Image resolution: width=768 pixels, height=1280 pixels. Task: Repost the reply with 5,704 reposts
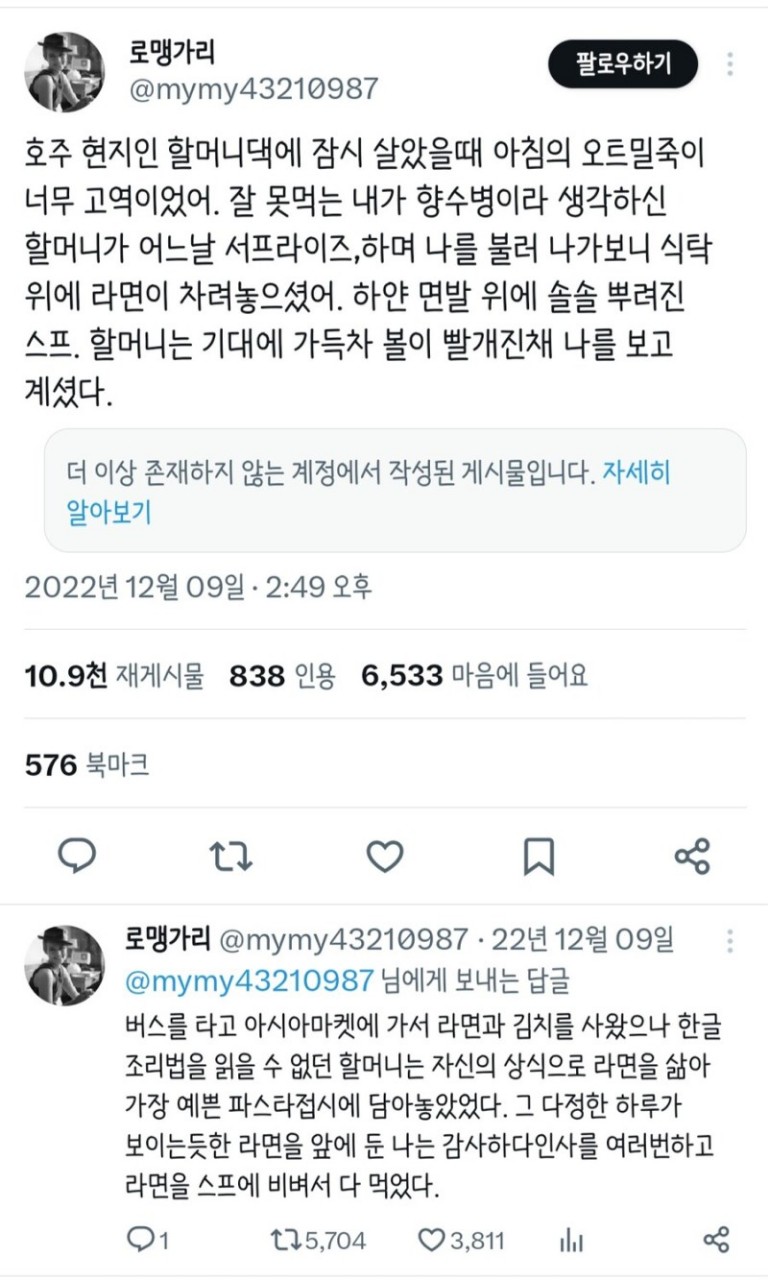click(284, 1240)
